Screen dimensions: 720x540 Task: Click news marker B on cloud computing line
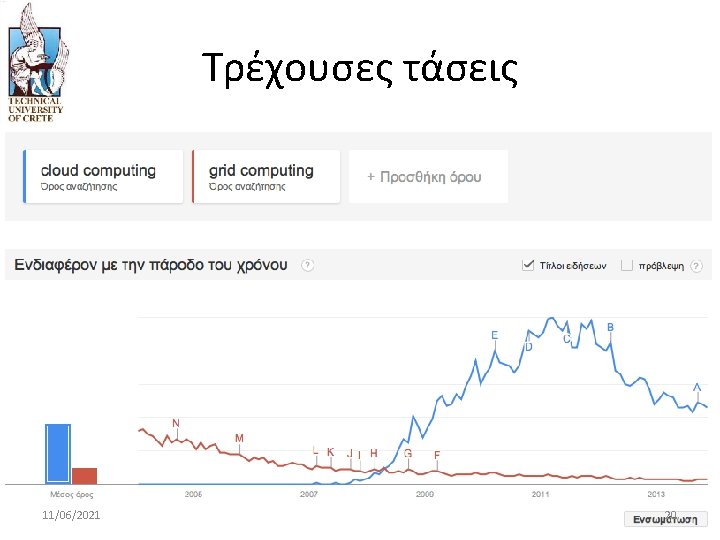610,327
